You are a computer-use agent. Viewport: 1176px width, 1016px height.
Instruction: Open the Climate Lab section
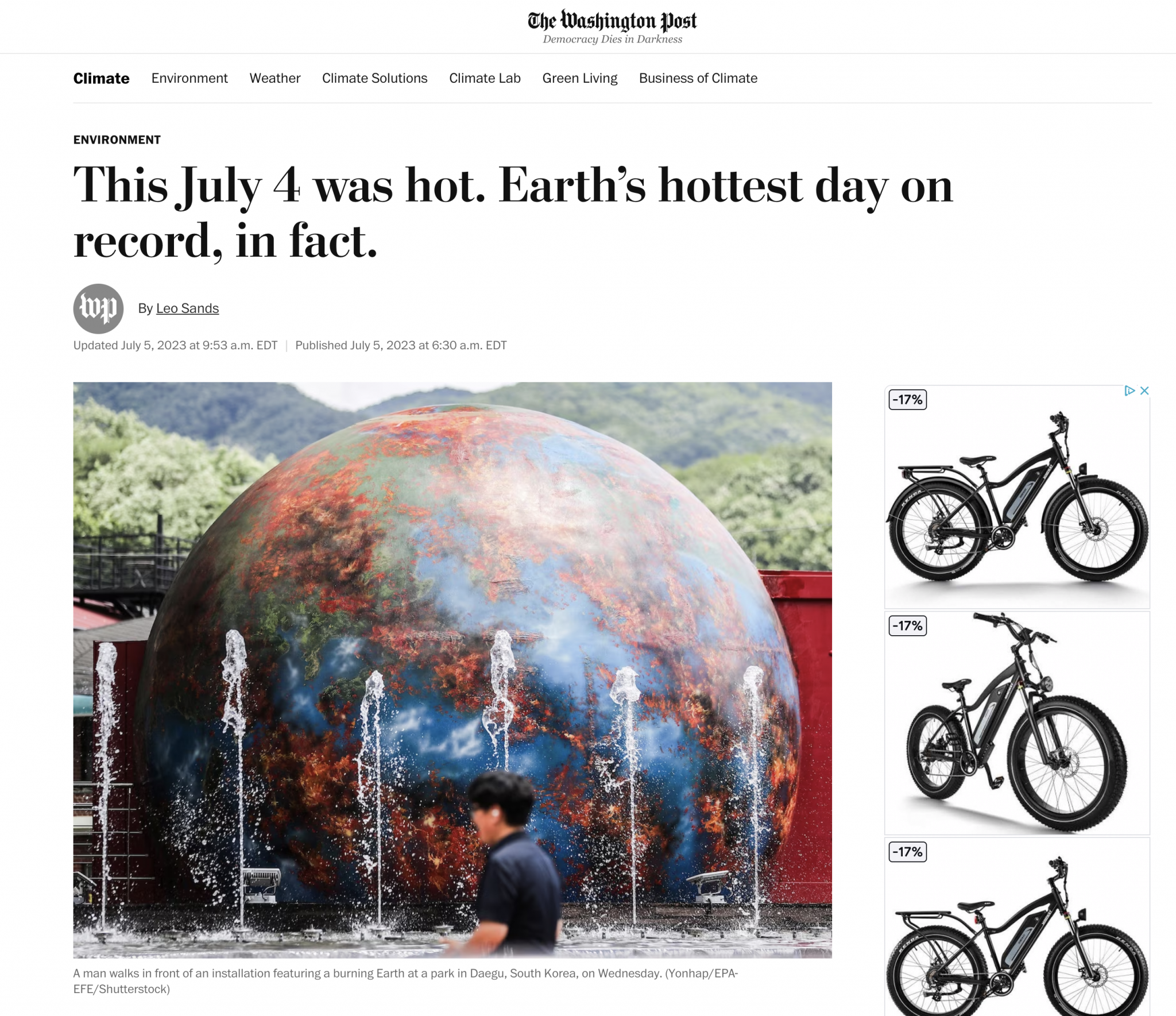click(x=485, y=78)
